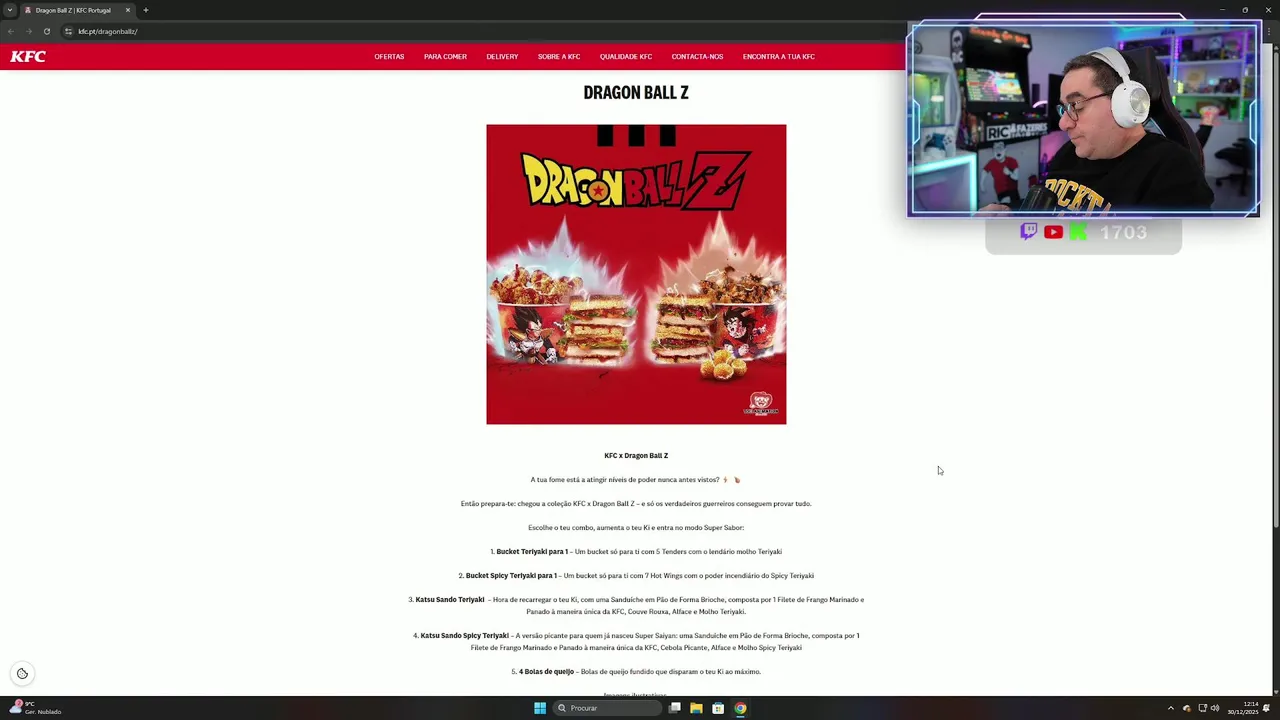Click the Chrome icon in the taskbar
Image resolution: width=1280 pixels, height=720 pixels.
pyautogui.click(x=740, y=708)
